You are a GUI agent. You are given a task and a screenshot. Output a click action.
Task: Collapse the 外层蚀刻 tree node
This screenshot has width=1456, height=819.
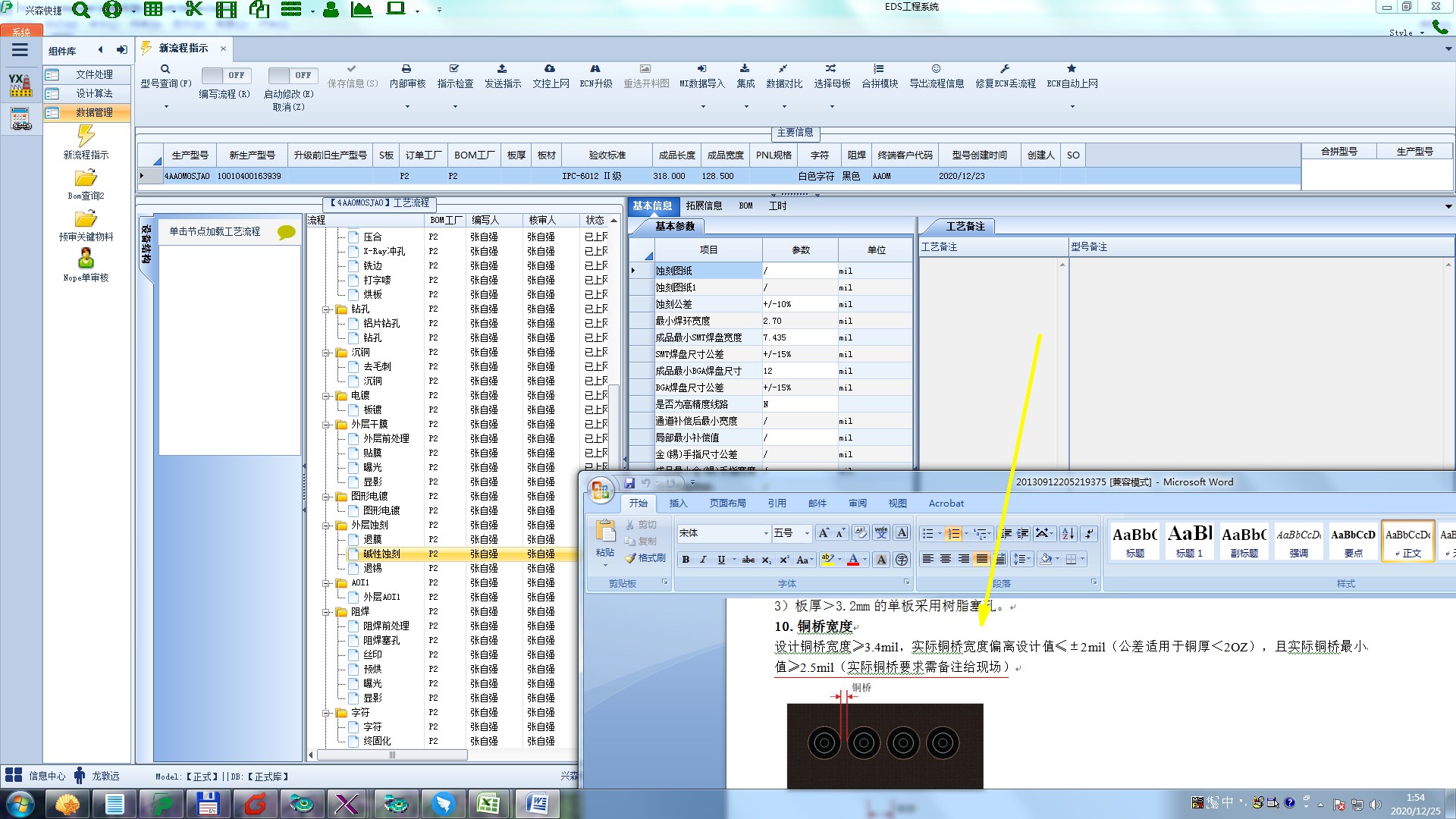327,525
